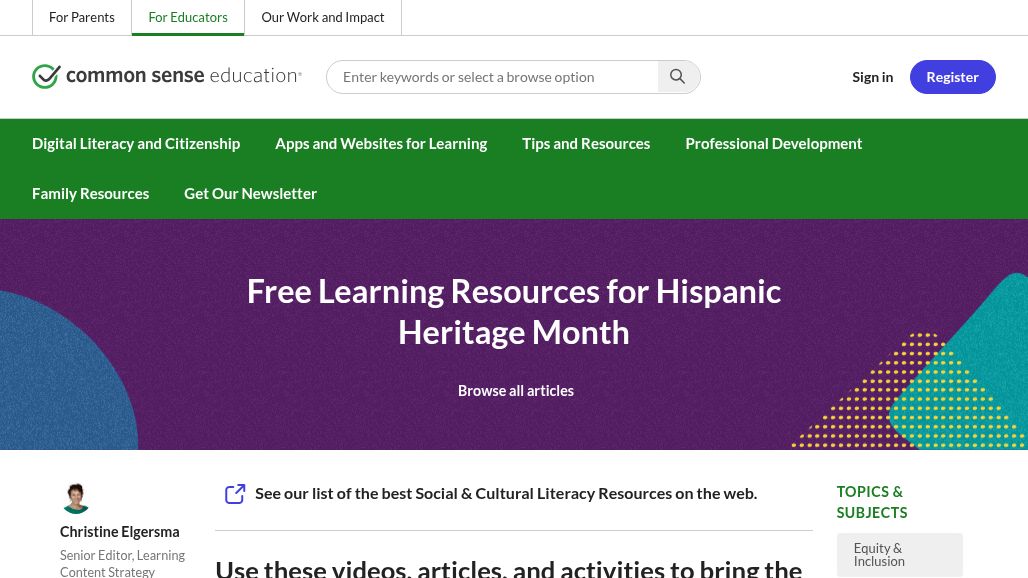Select the For Educators tab
Viewport: 1028px width, 578px height.
188,17
